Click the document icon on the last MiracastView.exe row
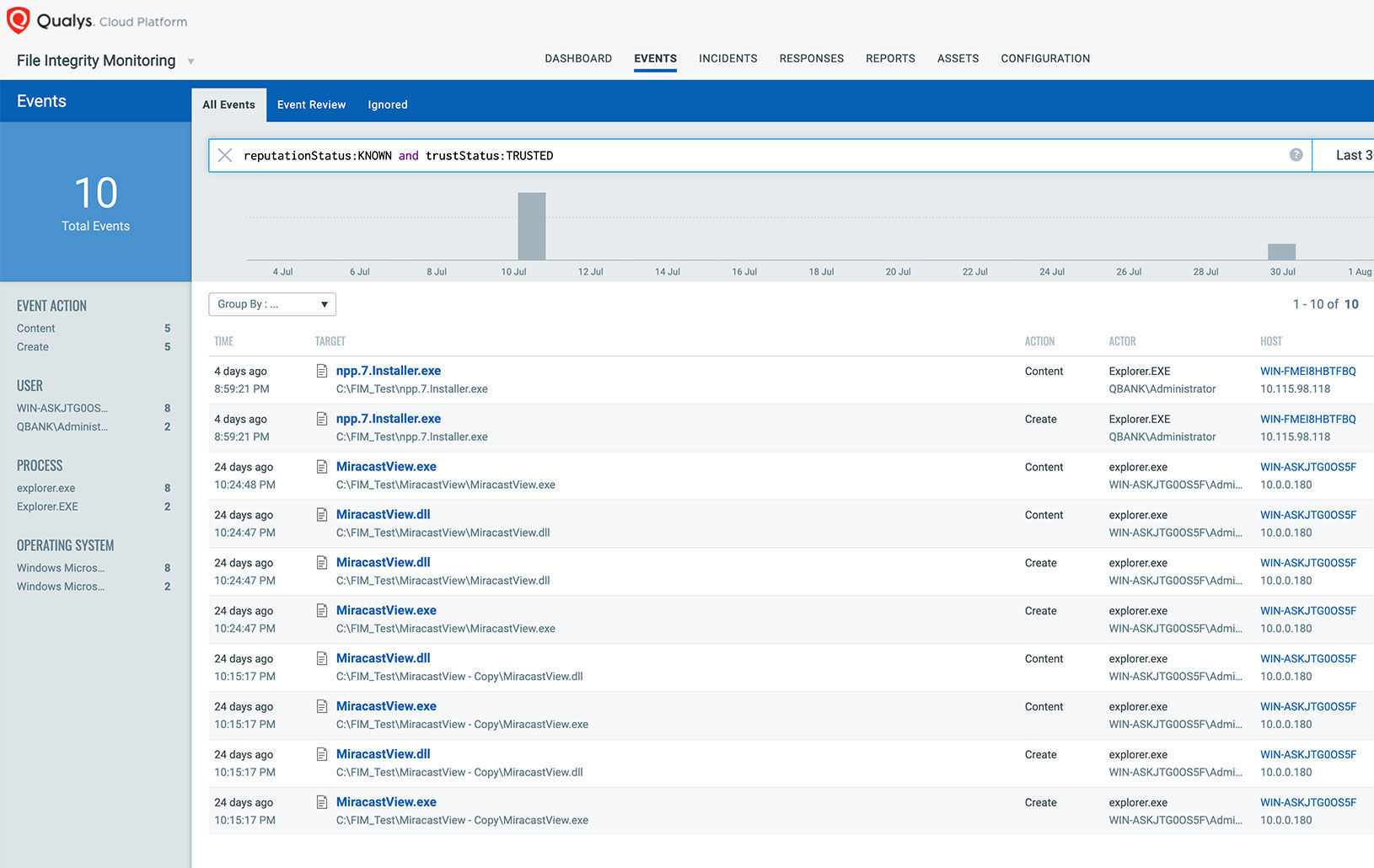The width and height of the screenshot is (1374, 868). 321,801
